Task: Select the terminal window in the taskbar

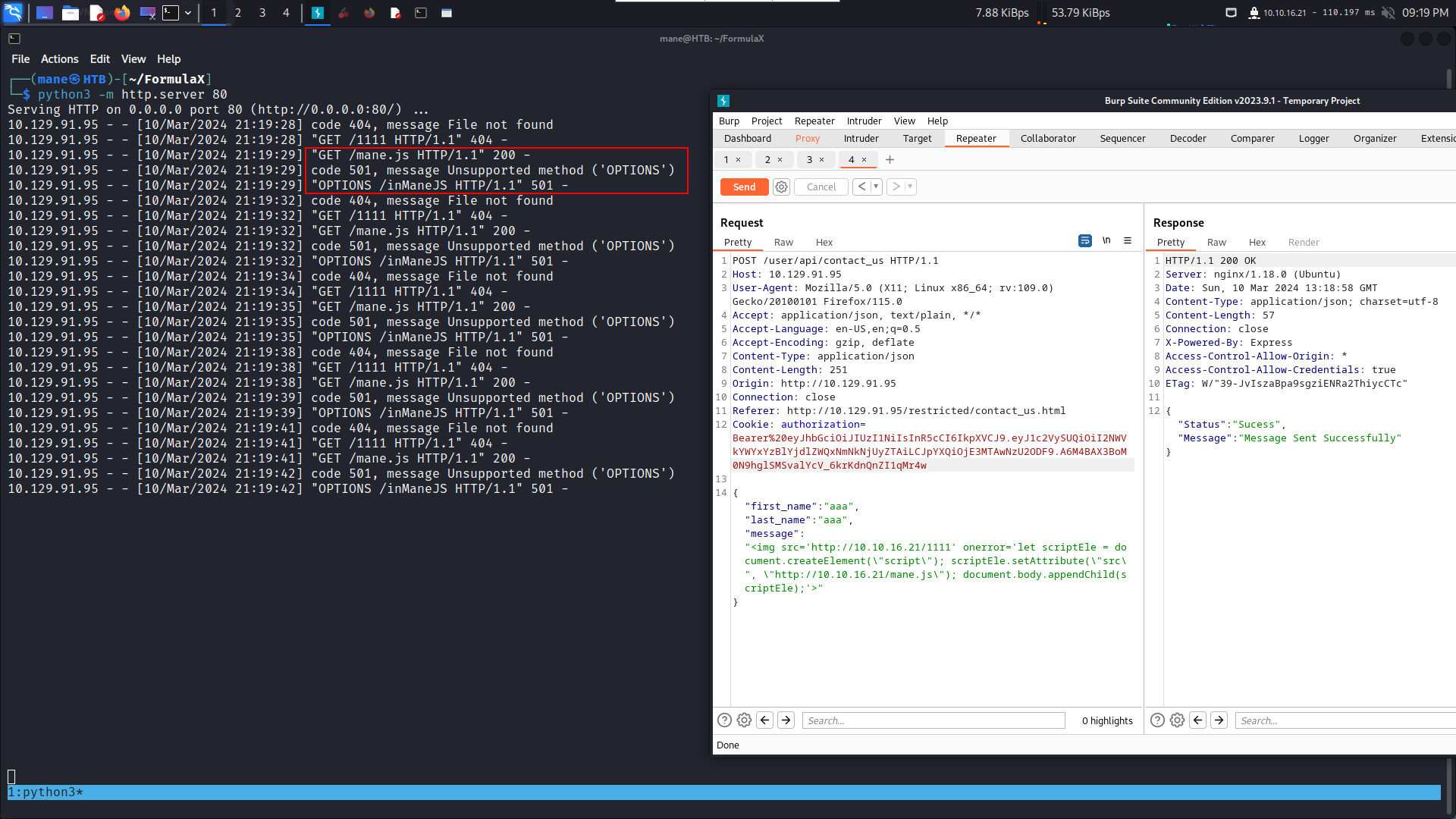Action: [421, 12]
